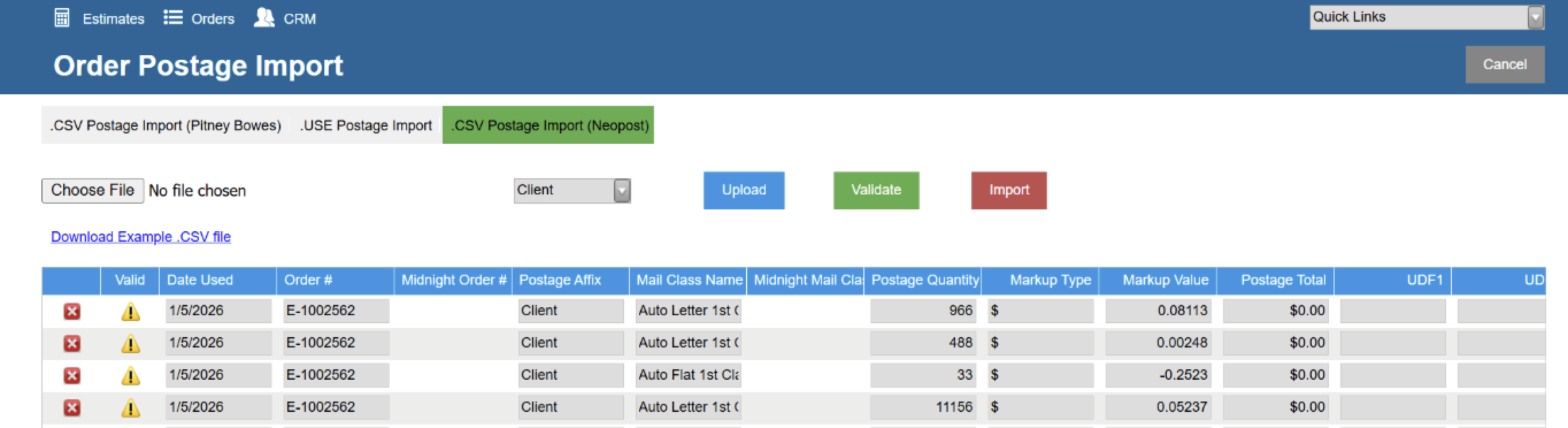Open the Orders list icon
Image resolution: width=1568 pixels, height=428 pixels.
click(173, 17)
